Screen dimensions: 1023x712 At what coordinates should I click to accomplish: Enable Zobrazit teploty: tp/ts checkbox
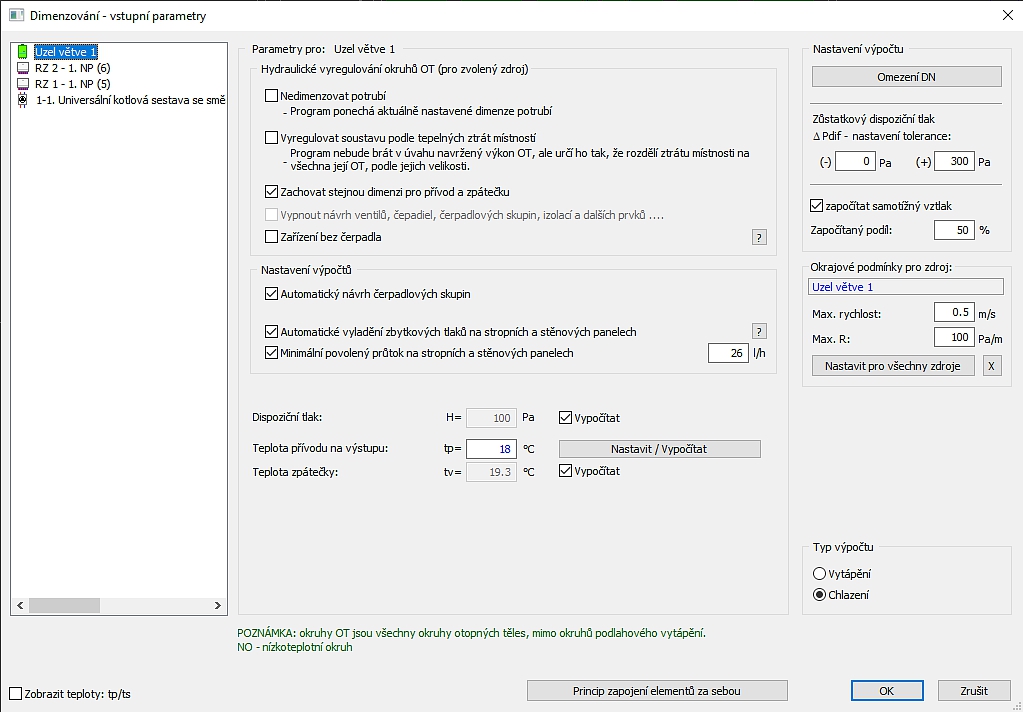tap(16, 694)
